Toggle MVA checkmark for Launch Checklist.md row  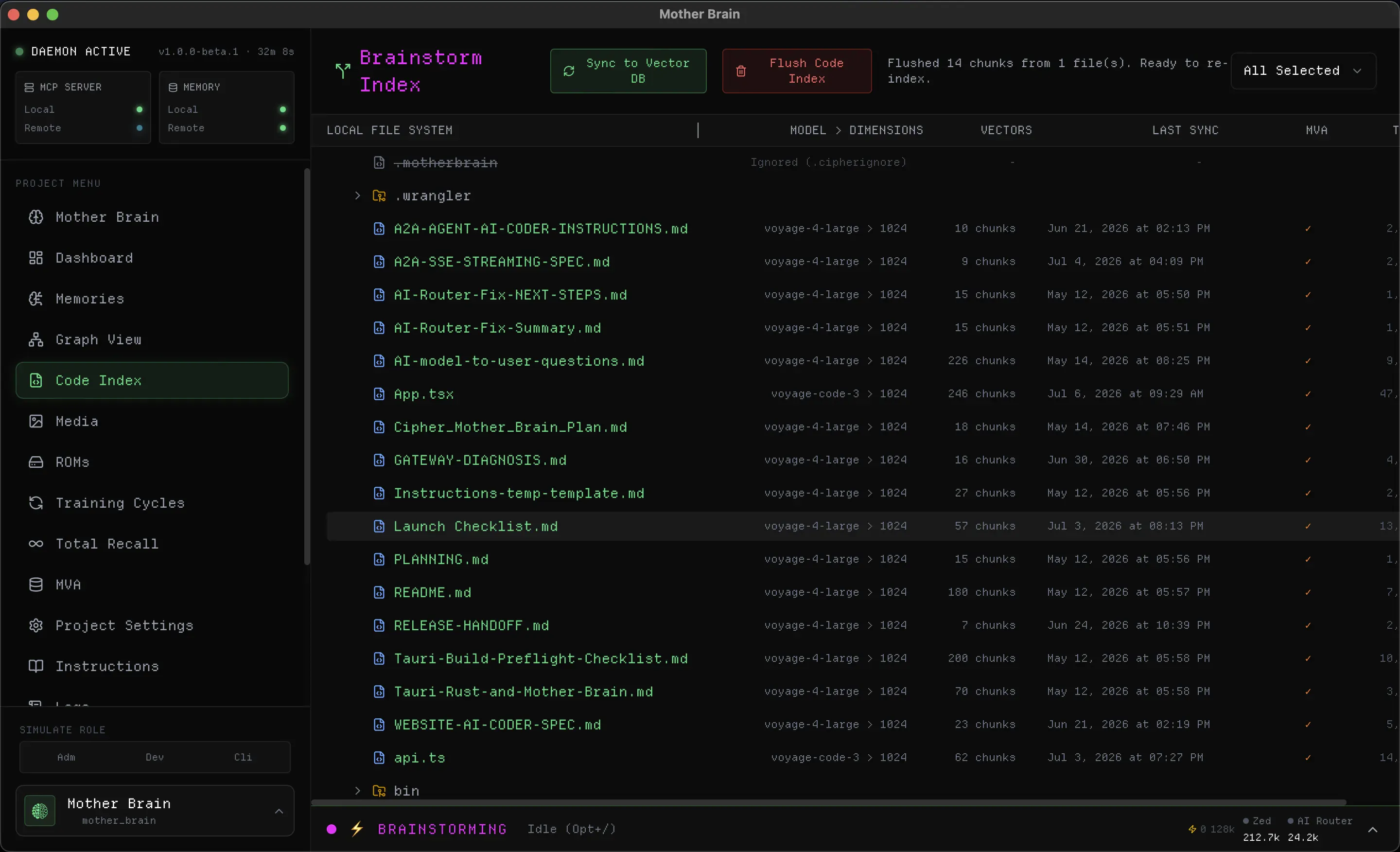(1308, 527)
